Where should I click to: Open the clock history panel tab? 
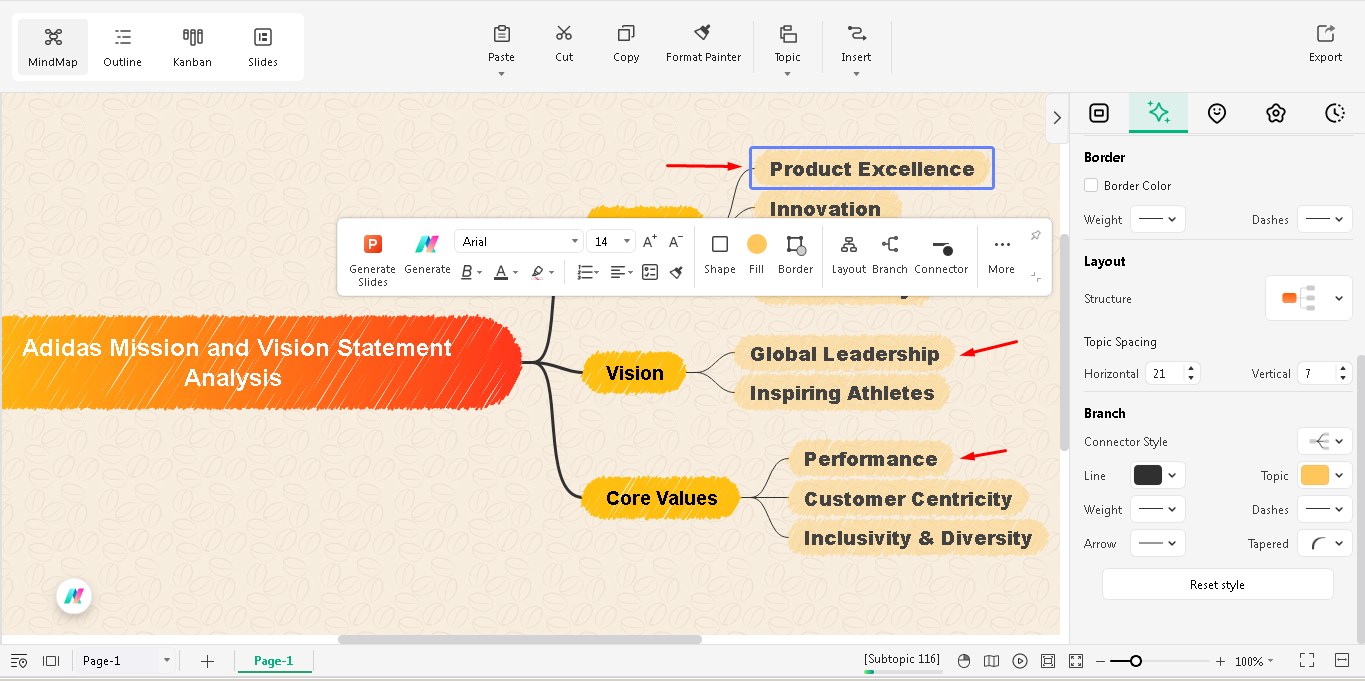click(x=1335, y=113)
